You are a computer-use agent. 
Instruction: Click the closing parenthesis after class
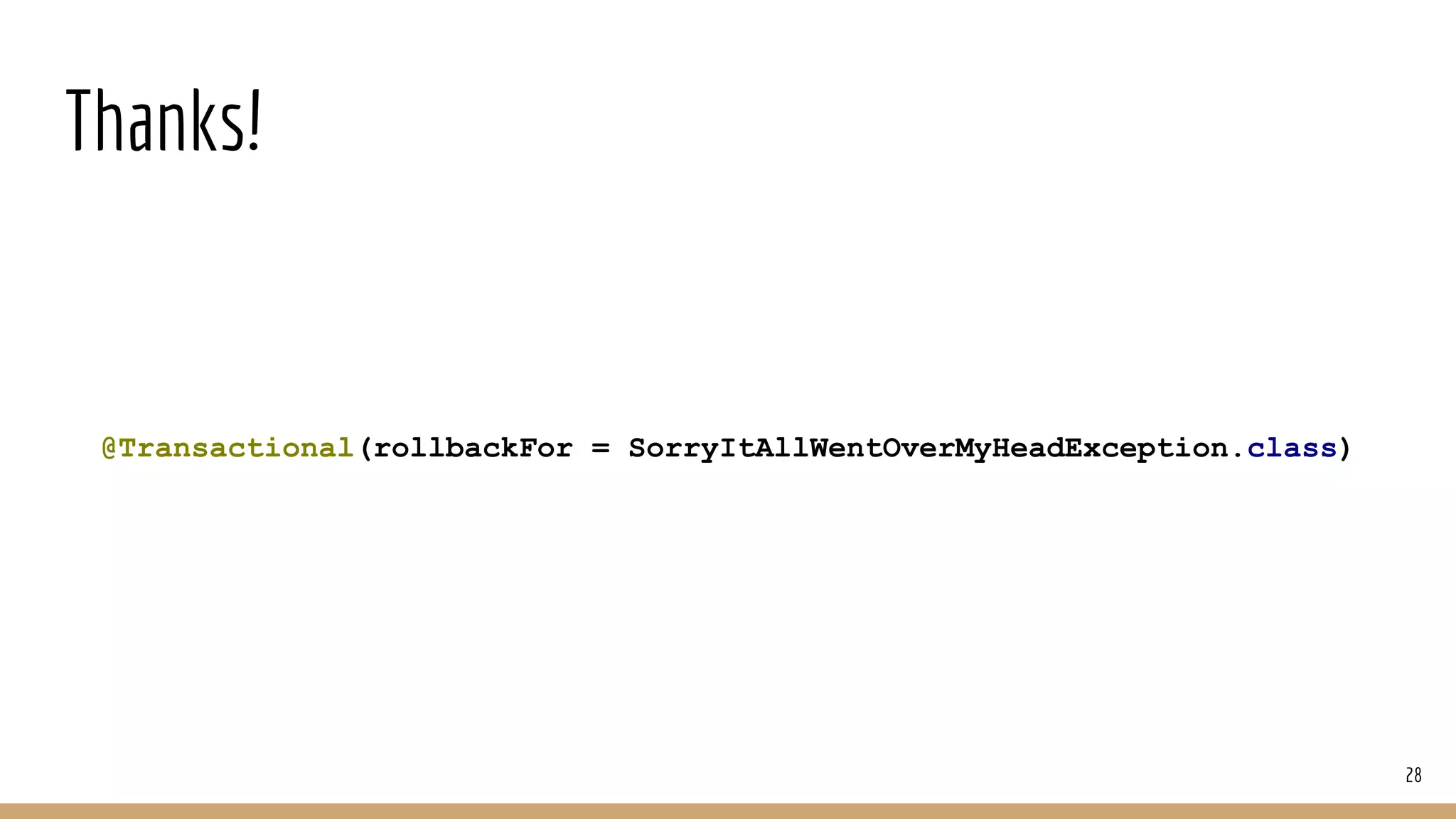tap(1344, 449)
